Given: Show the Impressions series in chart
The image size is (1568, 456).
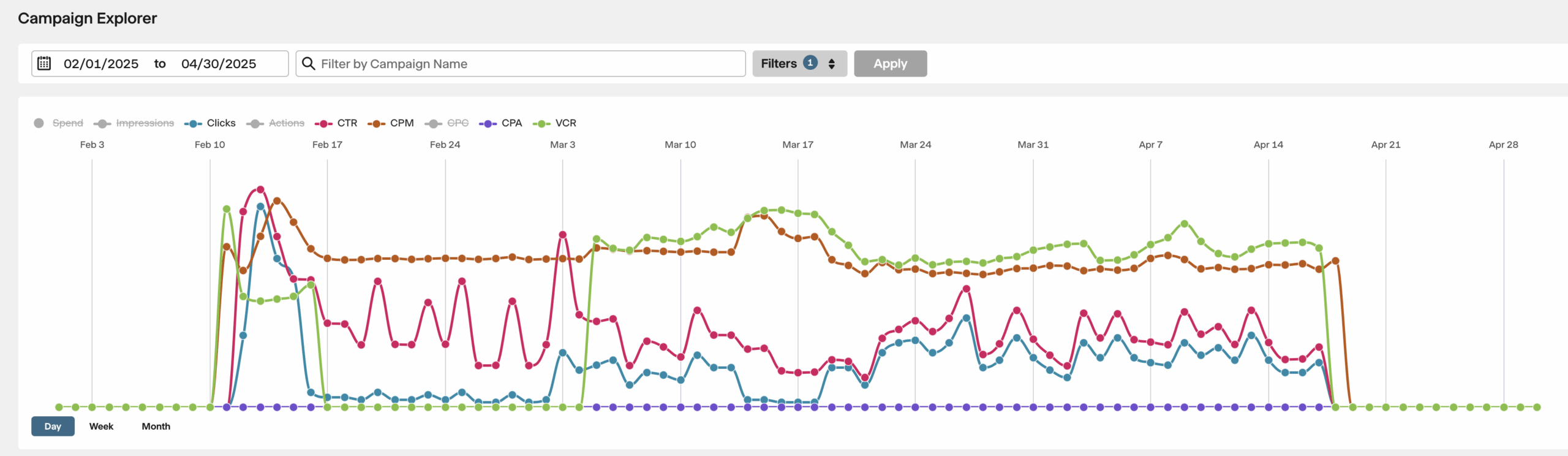Looking at the screenshot, I should click(145, 123).
